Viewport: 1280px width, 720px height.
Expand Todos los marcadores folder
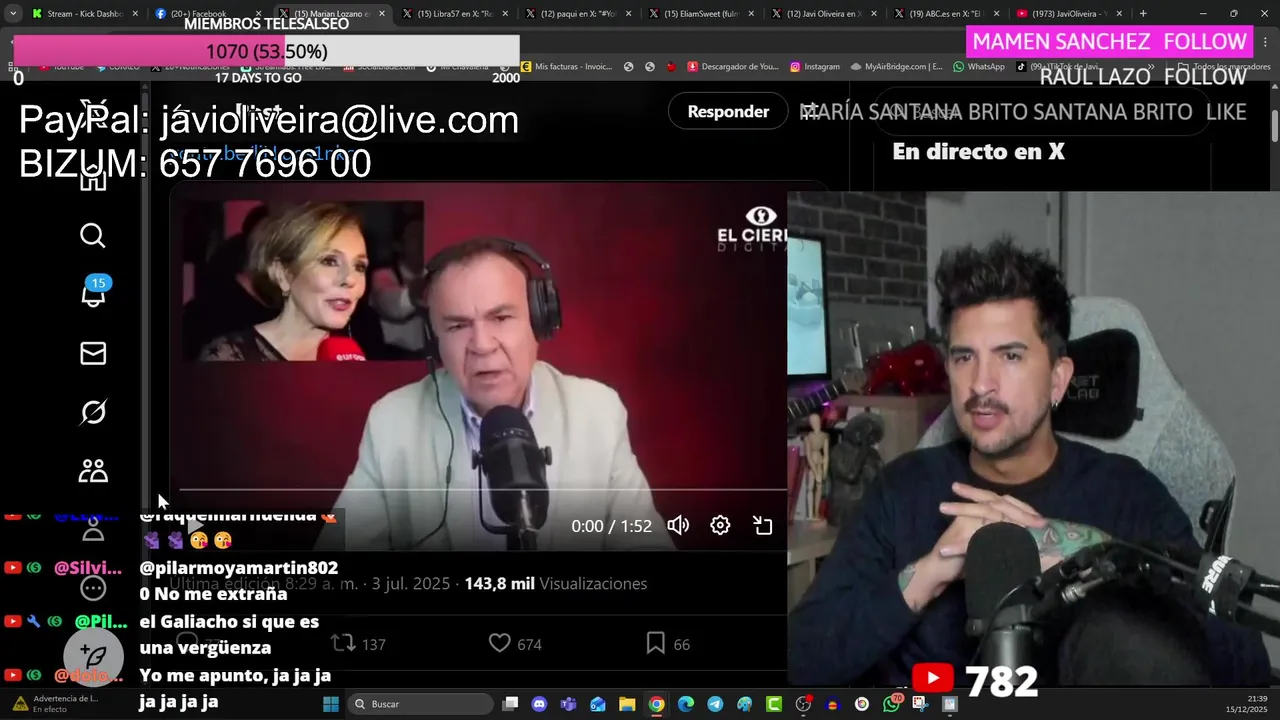point(1224,67)
